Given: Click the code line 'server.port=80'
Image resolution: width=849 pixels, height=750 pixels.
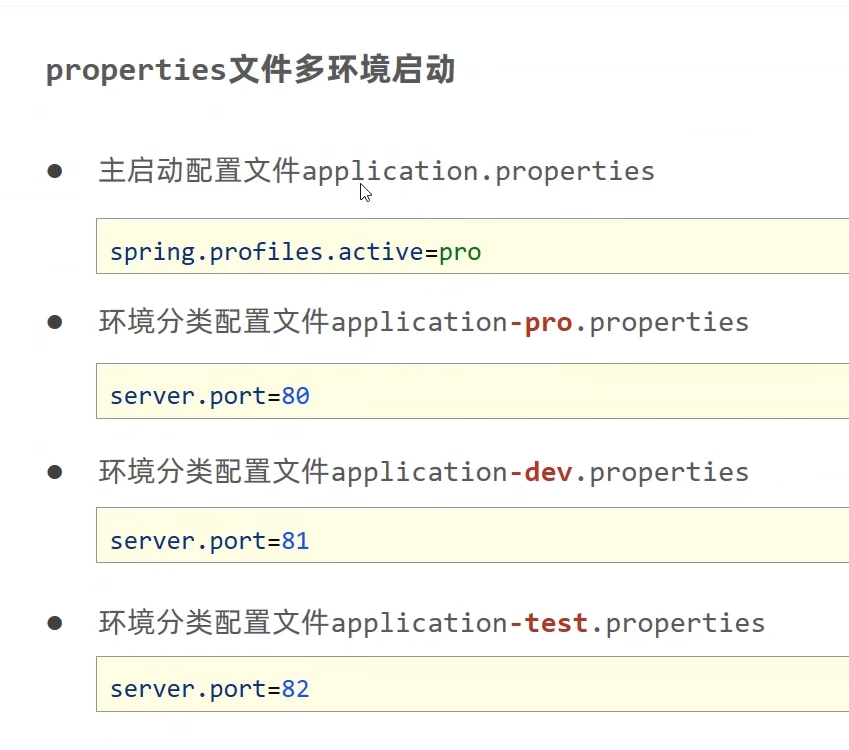Looking at the screenshot, I should 210,396.
